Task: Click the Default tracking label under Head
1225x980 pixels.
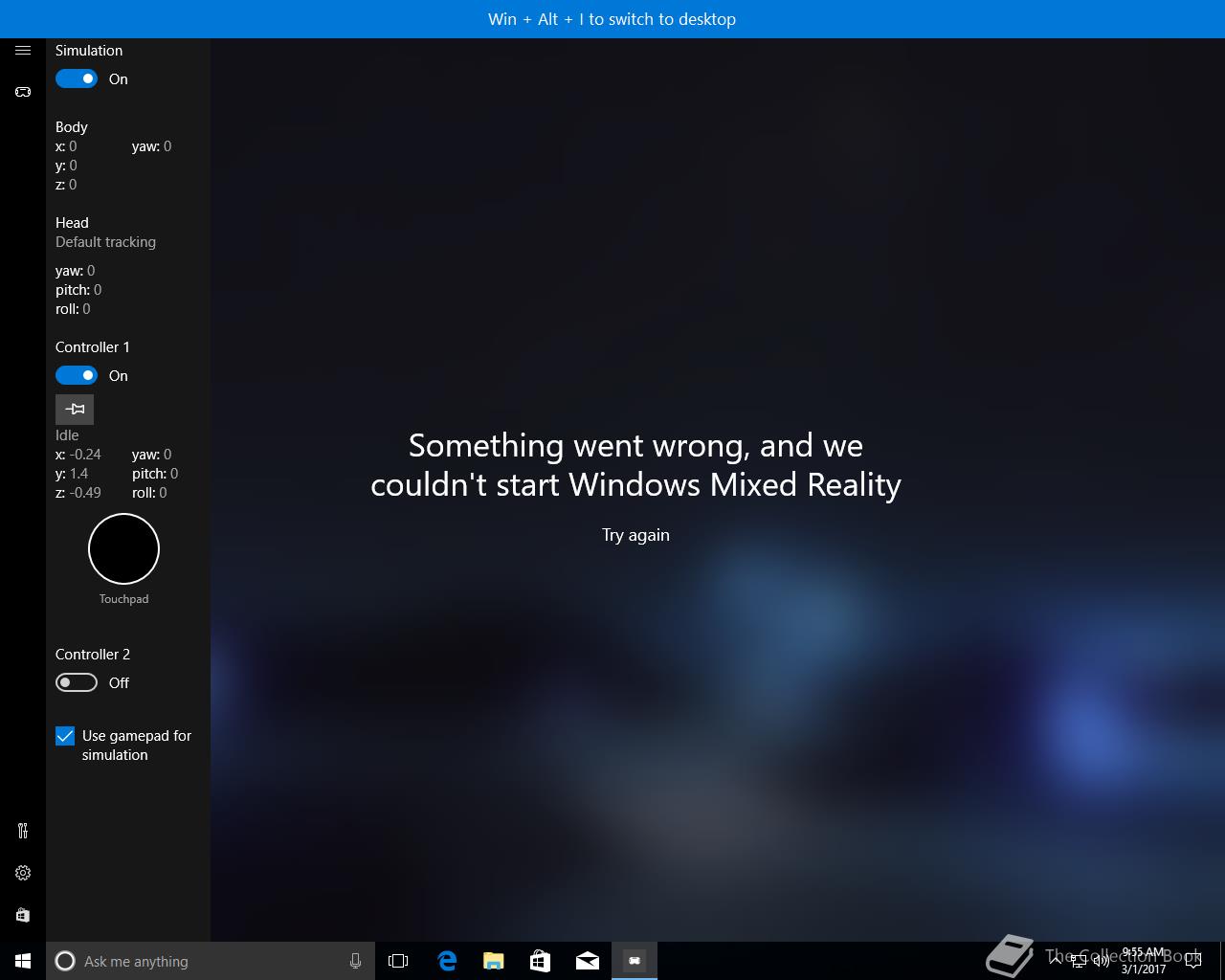Action: (x=105, y=242)
